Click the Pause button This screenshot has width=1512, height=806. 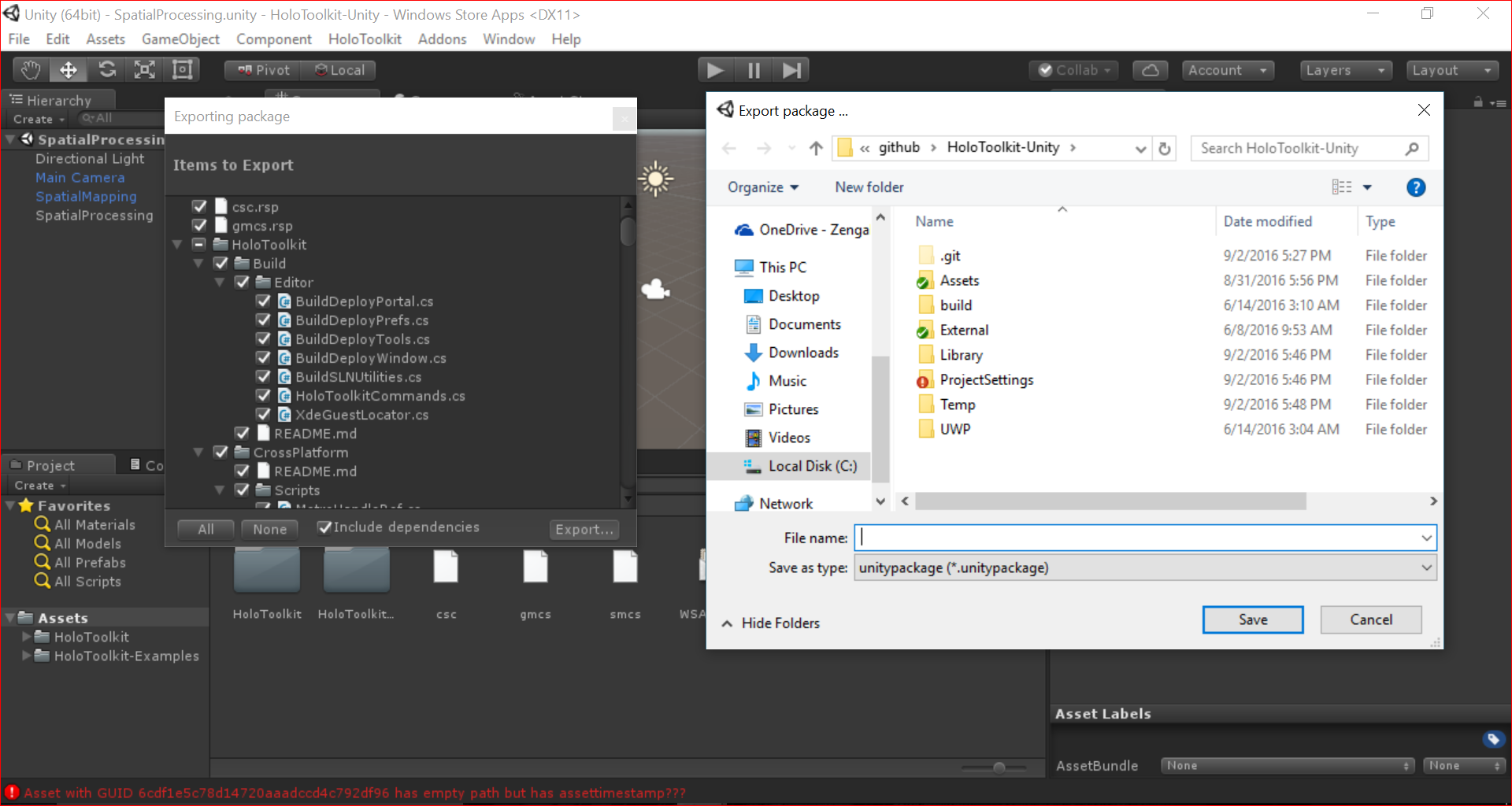(x=754, y=70)
